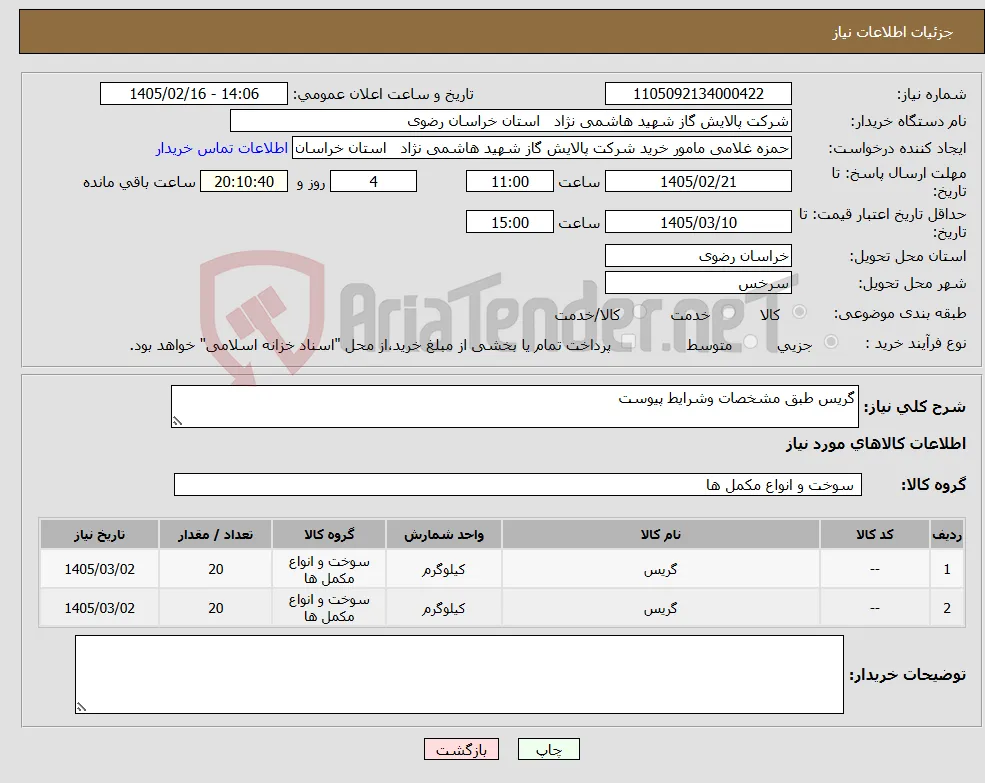Click the گروه کالا column header
Viewport: 985px width, 783px height.
point(329,534)
